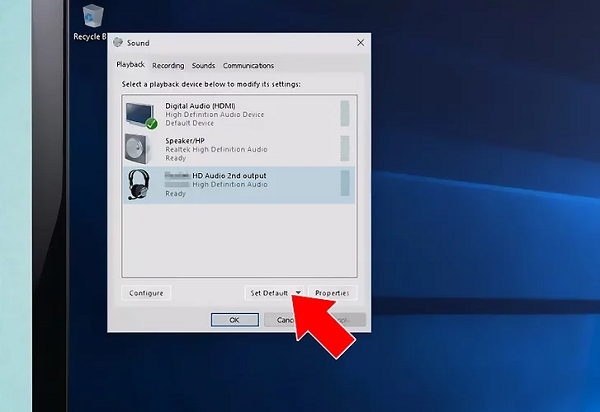The height and width of the screenshot is (412, 600).
Task: Expand the Set Default dropdown arrow
Action: [x=298, y=293]
